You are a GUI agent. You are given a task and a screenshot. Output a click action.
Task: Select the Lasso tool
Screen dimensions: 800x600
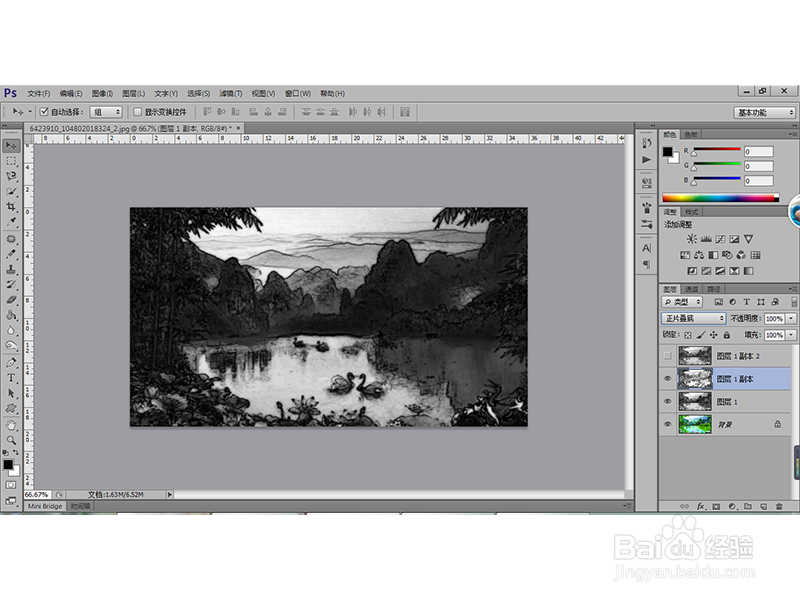11,177
